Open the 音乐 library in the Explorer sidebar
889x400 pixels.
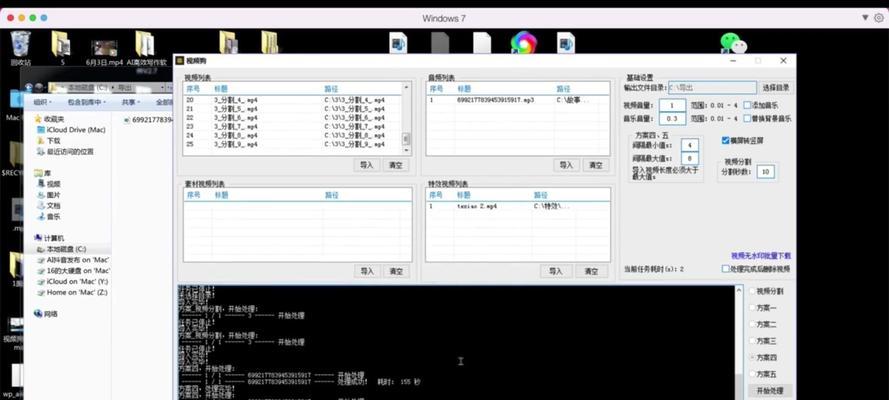click(x=49, y=216)
